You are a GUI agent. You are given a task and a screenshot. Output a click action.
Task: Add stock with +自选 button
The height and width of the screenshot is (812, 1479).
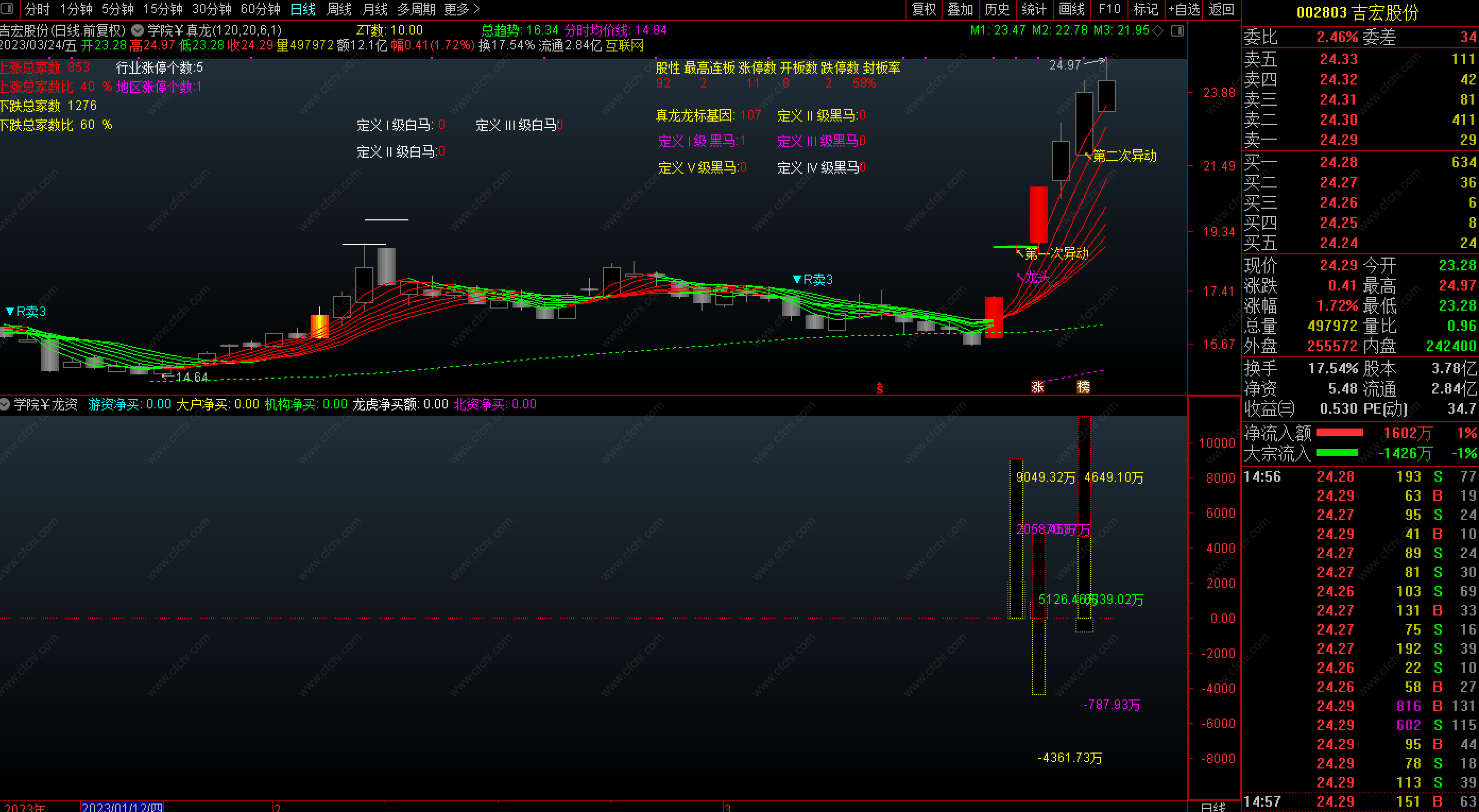click(x=1184, y=9)
